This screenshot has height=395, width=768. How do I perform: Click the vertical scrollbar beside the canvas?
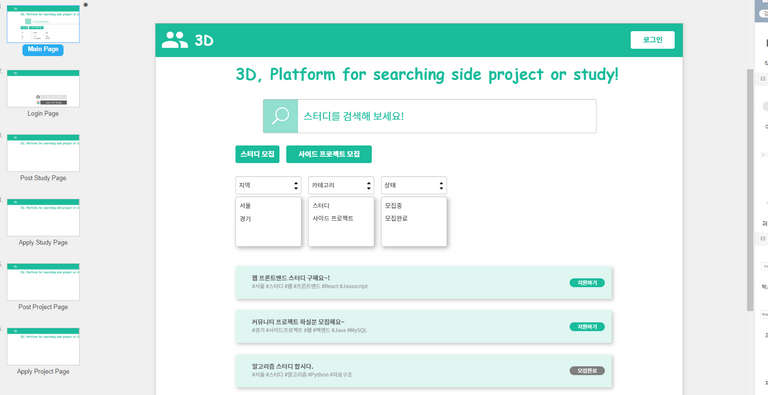pos(749,190)
